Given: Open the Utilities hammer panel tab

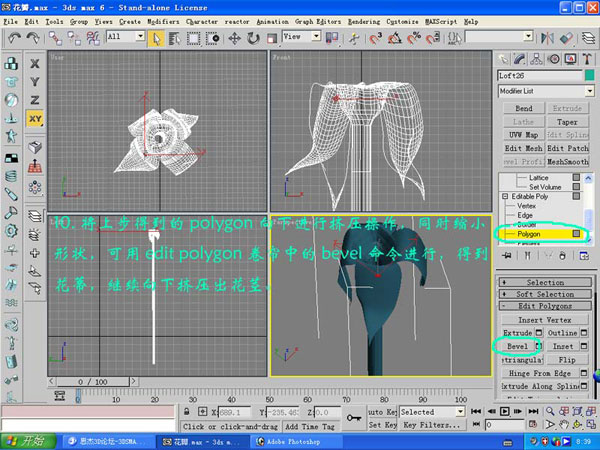Looking at the screenshot, I should 587,59.
